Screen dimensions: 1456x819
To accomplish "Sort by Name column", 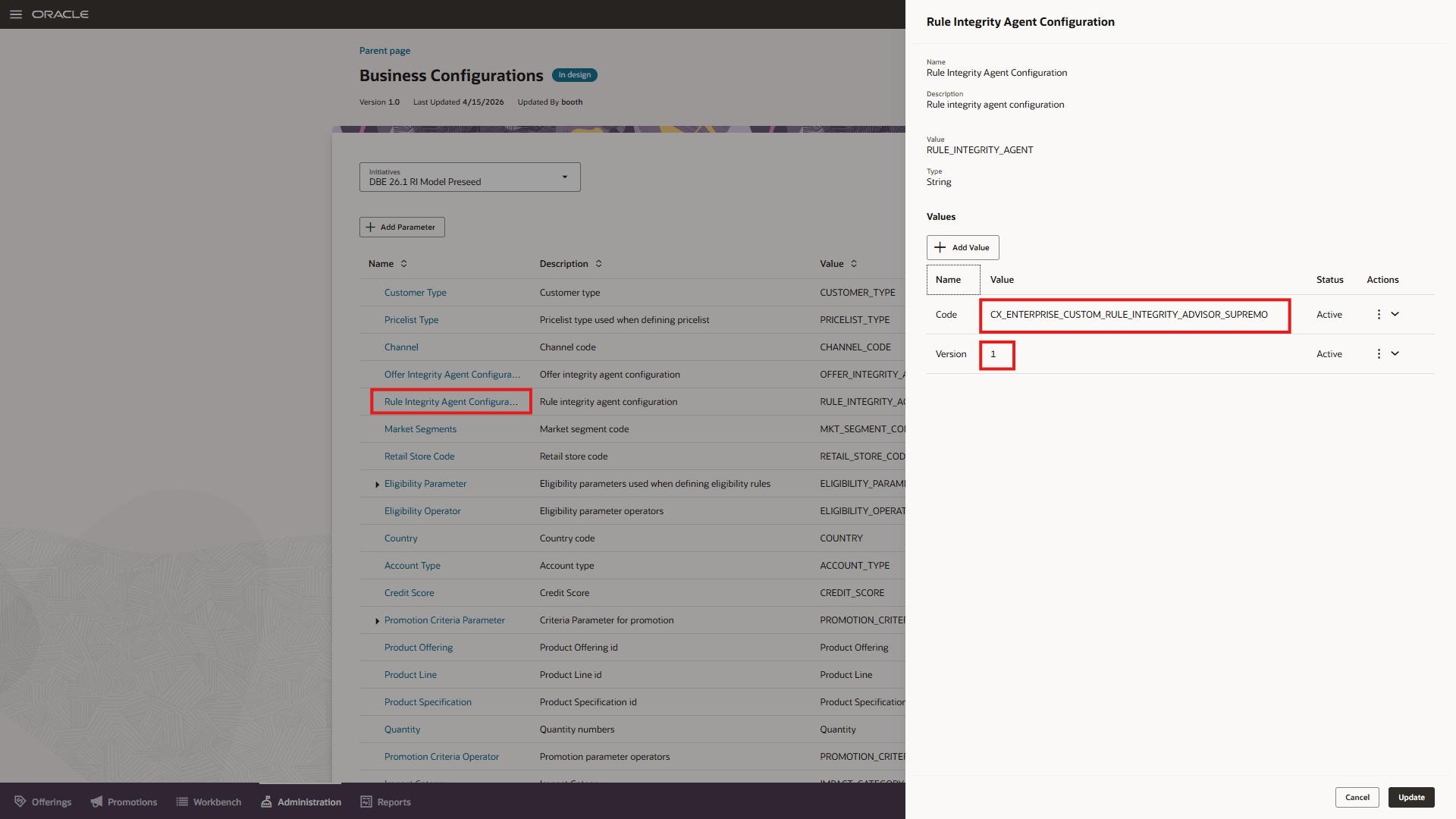I will (x=404, y=263).
